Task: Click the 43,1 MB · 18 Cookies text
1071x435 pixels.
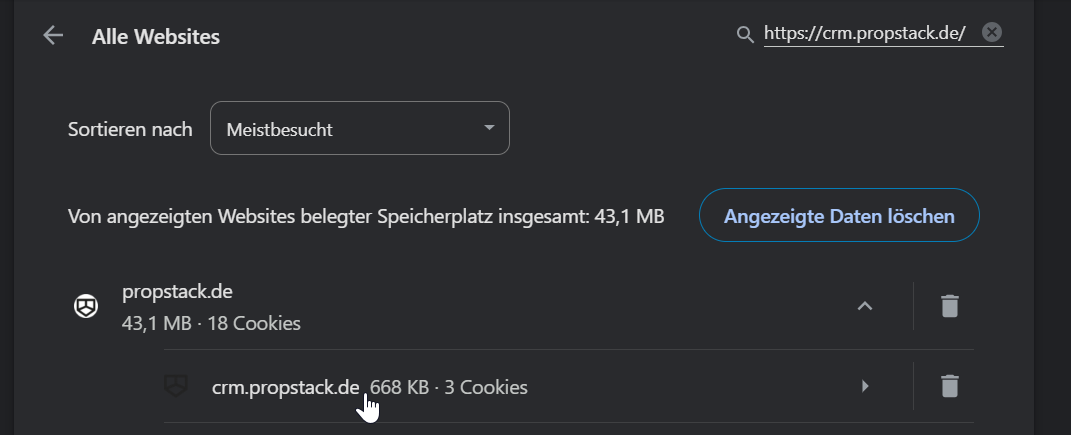Action: tap(211, 323)
